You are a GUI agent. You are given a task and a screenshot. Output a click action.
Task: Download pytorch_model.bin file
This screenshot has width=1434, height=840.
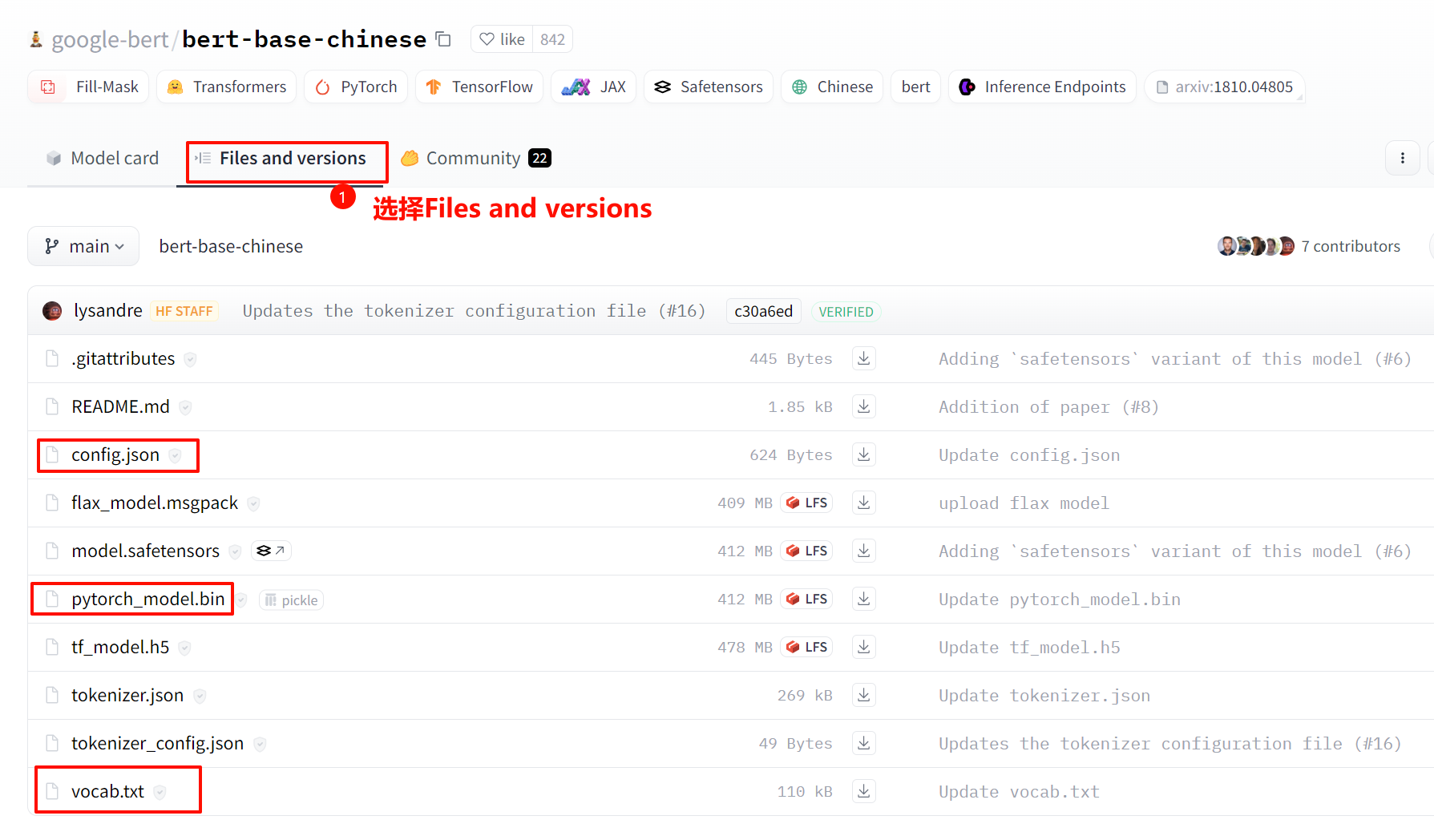[864, 599]
